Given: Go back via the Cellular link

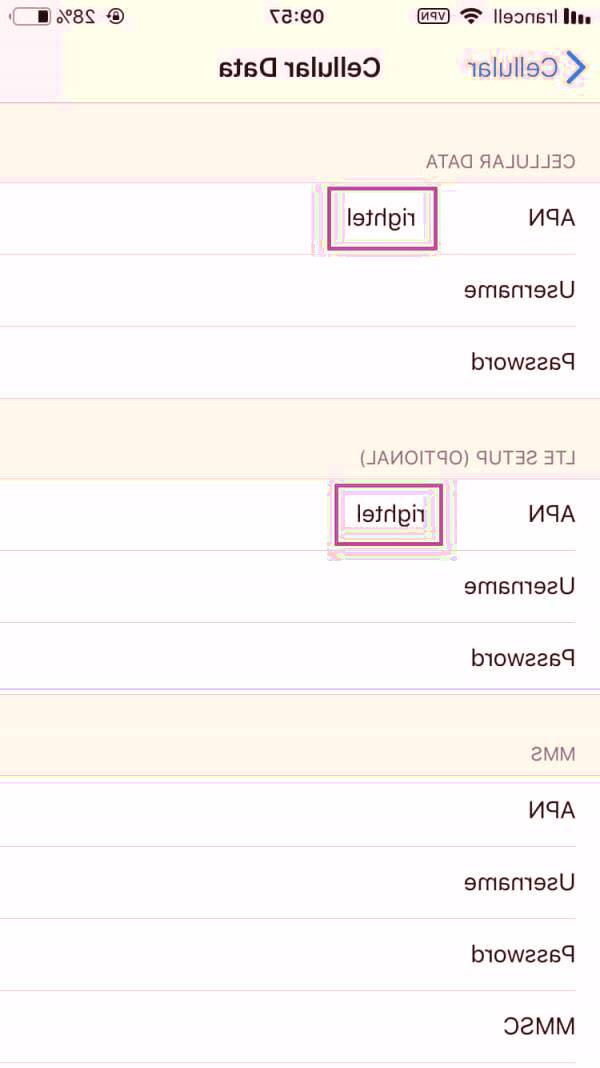Looking at the screenshot, I should (x=514, y=68).
